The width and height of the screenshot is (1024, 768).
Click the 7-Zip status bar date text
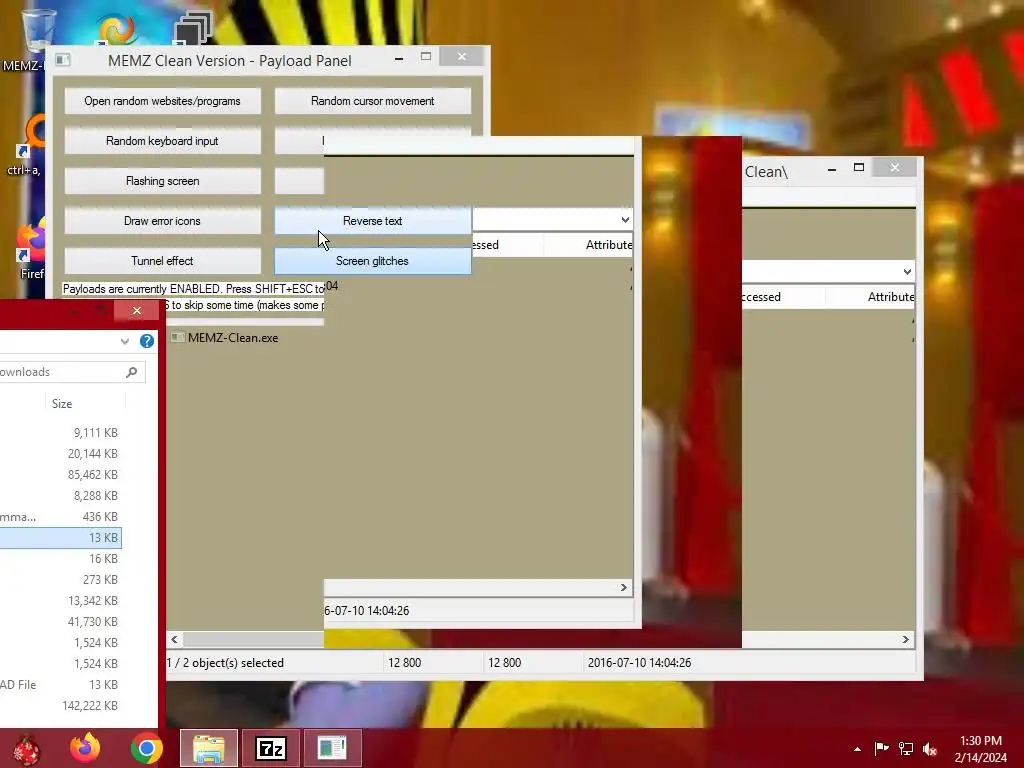click(639, 663)
